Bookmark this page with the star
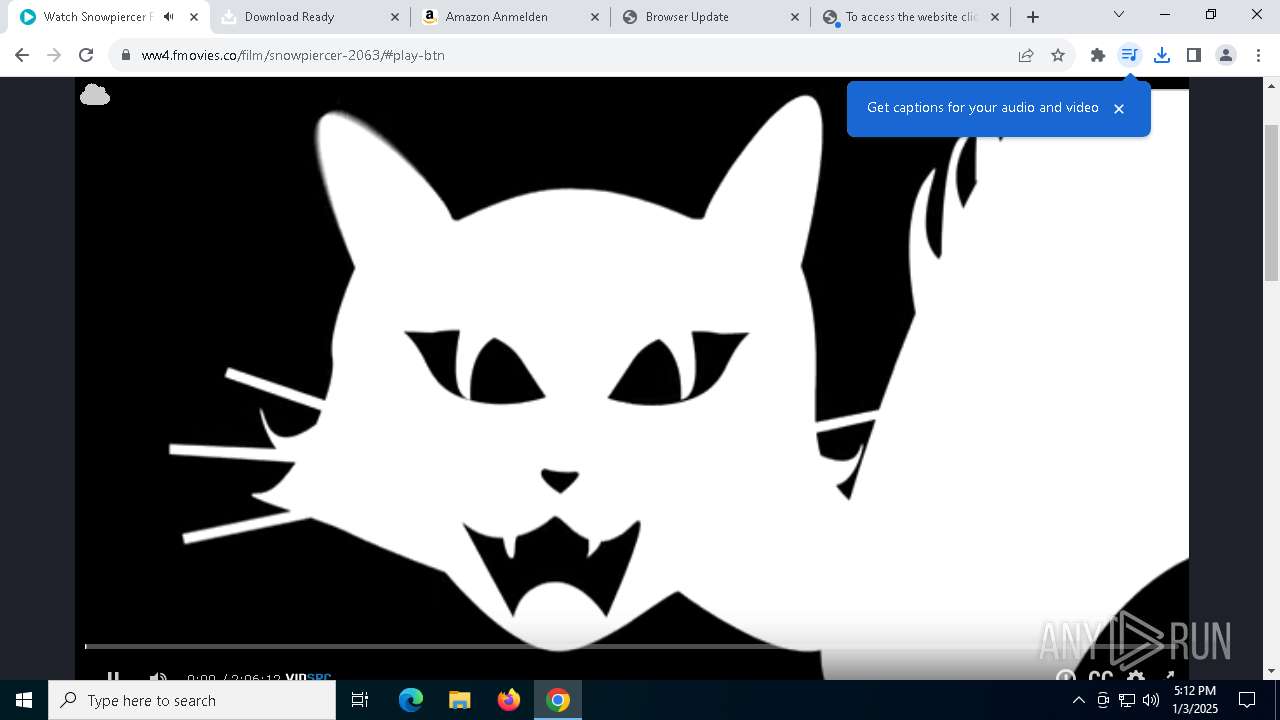The image size is (1280, 720). click(1058, 55)
